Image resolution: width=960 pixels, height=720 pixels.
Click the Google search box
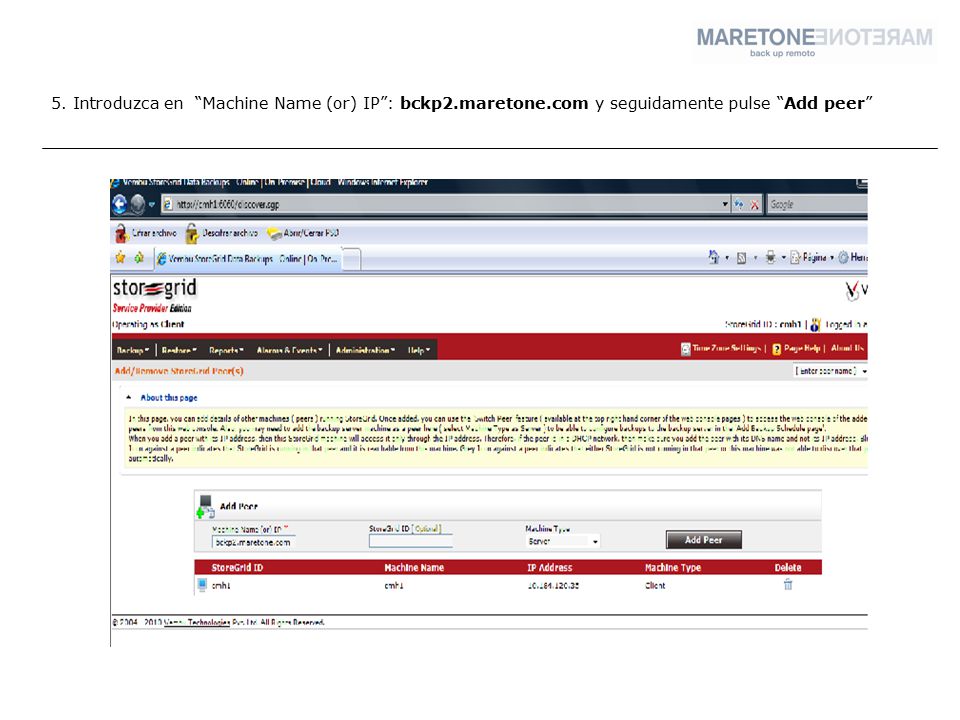click(817, 204)
